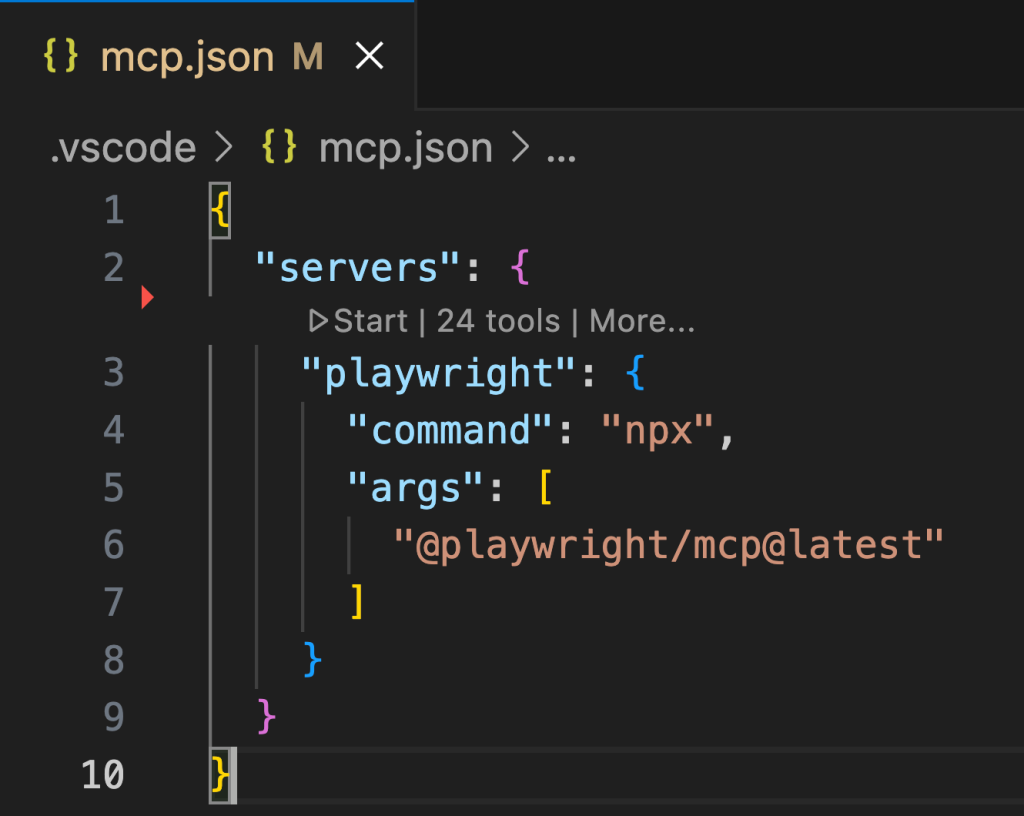1024x816 pixels.
Task: Expand the breadcrumb ellipsis dropdown
Action: pyautogui.click(x=559, y=147)
